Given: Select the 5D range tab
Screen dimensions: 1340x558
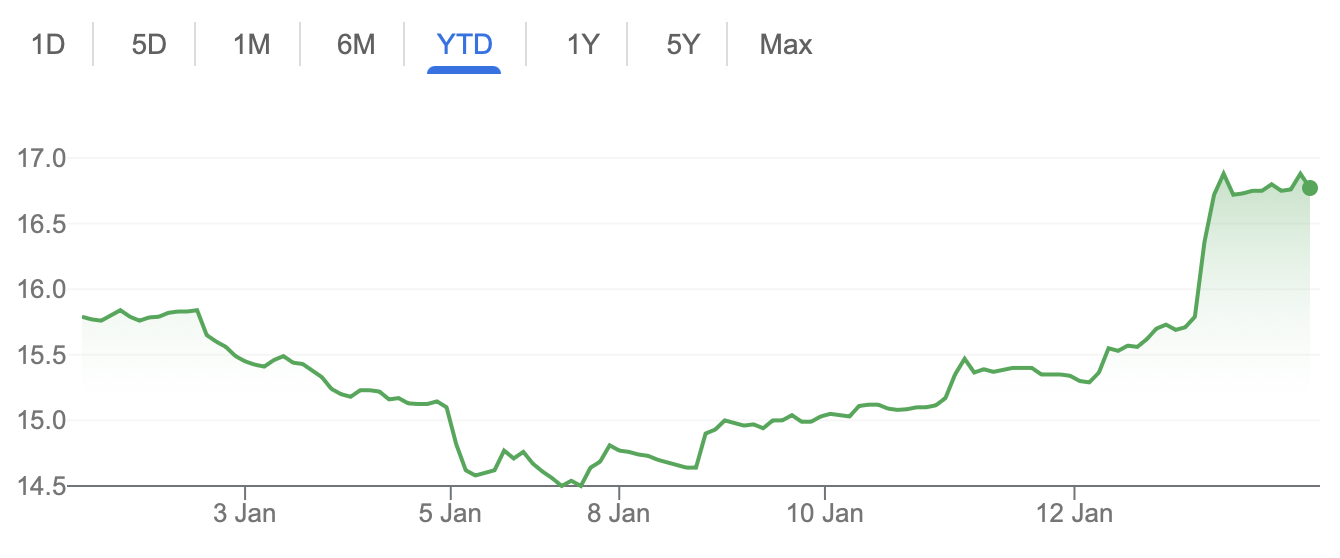Looking at the screenshot, I should 148,44.
